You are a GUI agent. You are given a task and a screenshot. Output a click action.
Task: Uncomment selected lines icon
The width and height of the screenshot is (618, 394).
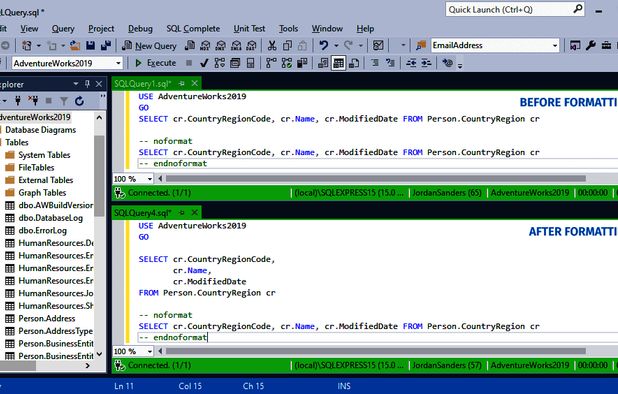coord(390,63)
